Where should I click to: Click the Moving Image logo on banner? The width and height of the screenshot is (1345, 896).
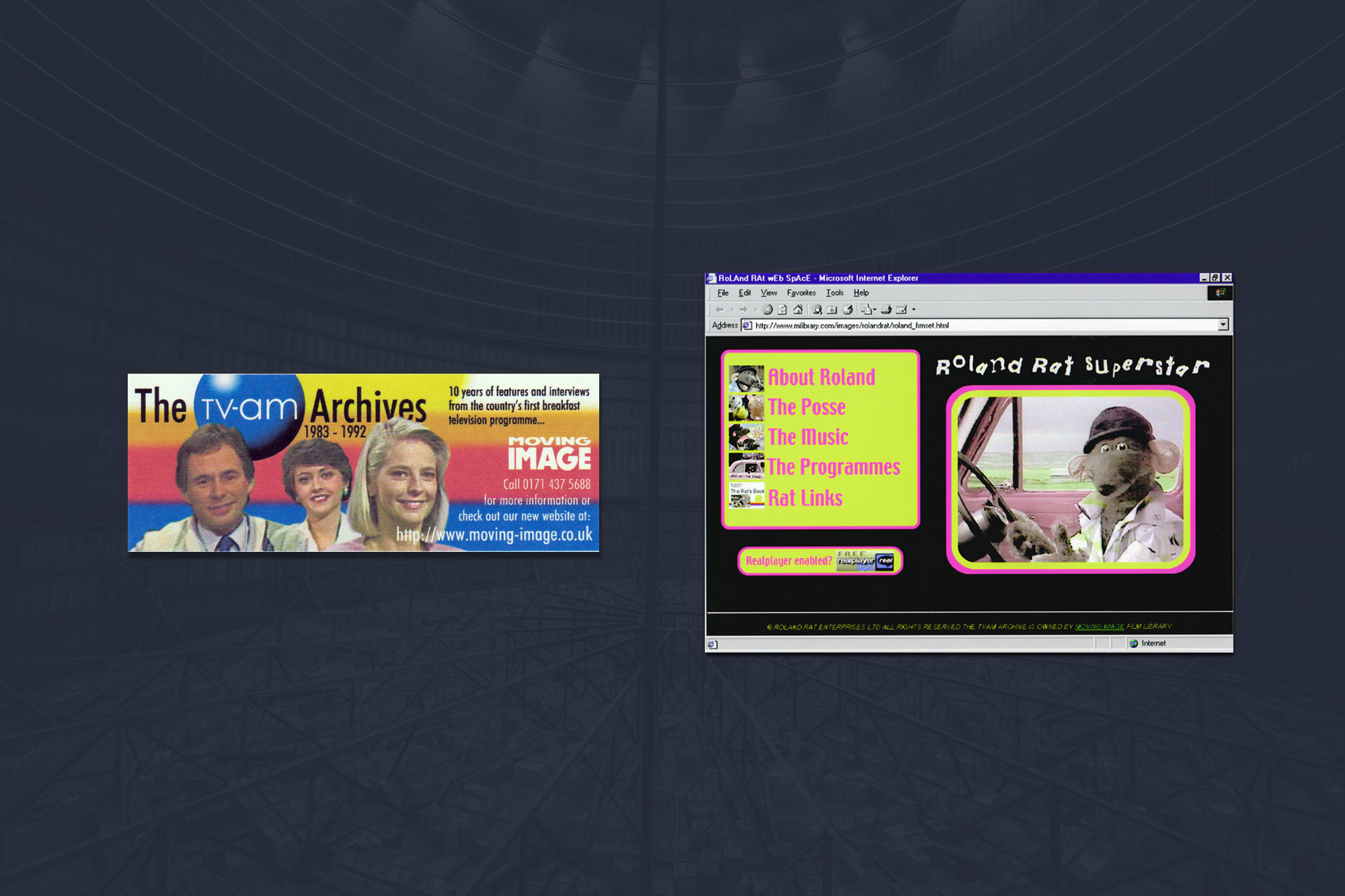(x=549, y=454)
